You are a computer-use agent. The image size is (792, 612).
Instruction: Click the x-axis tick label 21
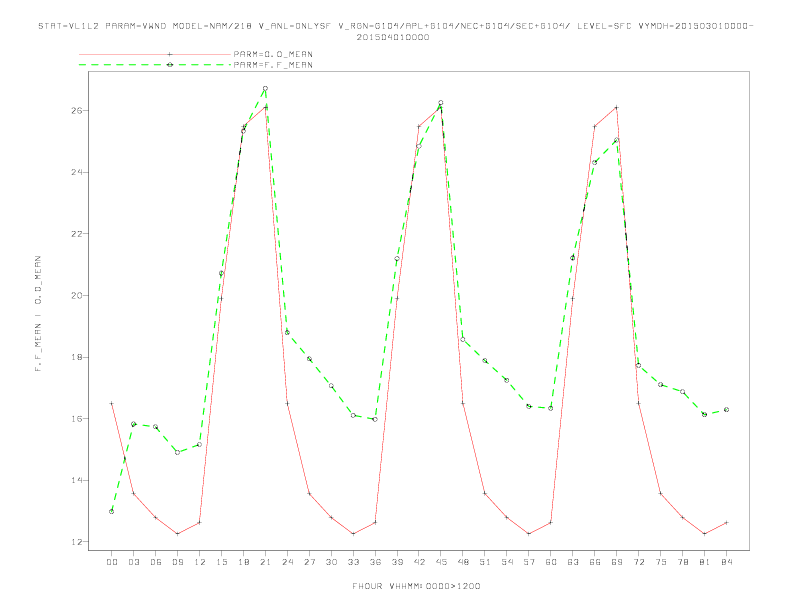click(265, 562)
